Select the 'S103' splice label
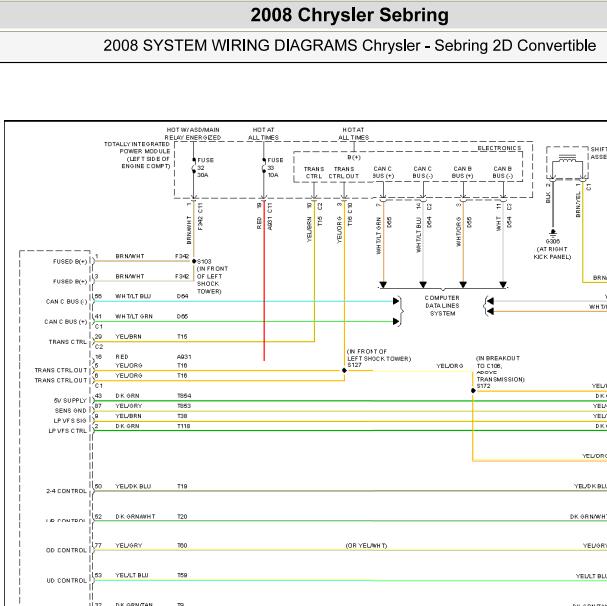 click(204, 262)
